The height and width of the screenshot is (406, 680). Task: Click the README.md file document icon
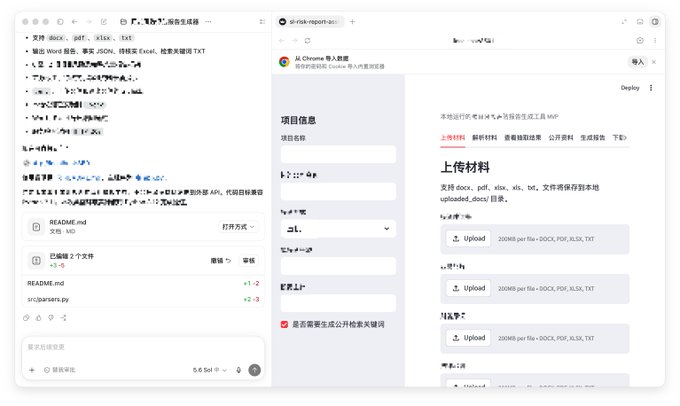tap(36, 226)
